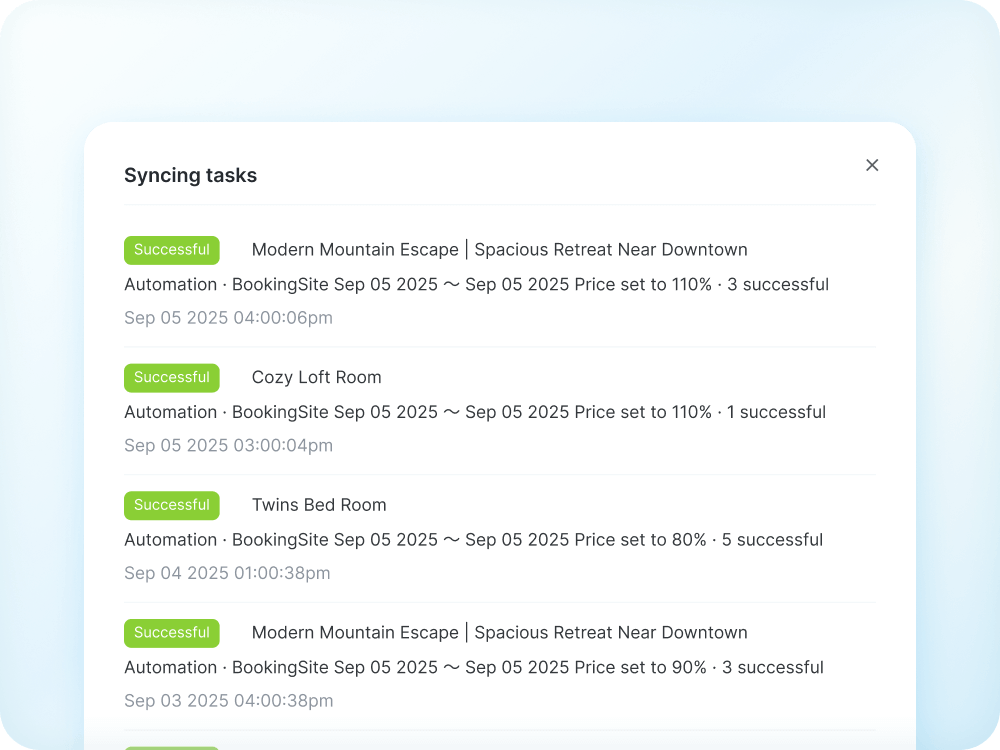Click the '5 successful' count for Twins Bed Room
Viewport: 1000px width, 750px height.
coord(772,539)
